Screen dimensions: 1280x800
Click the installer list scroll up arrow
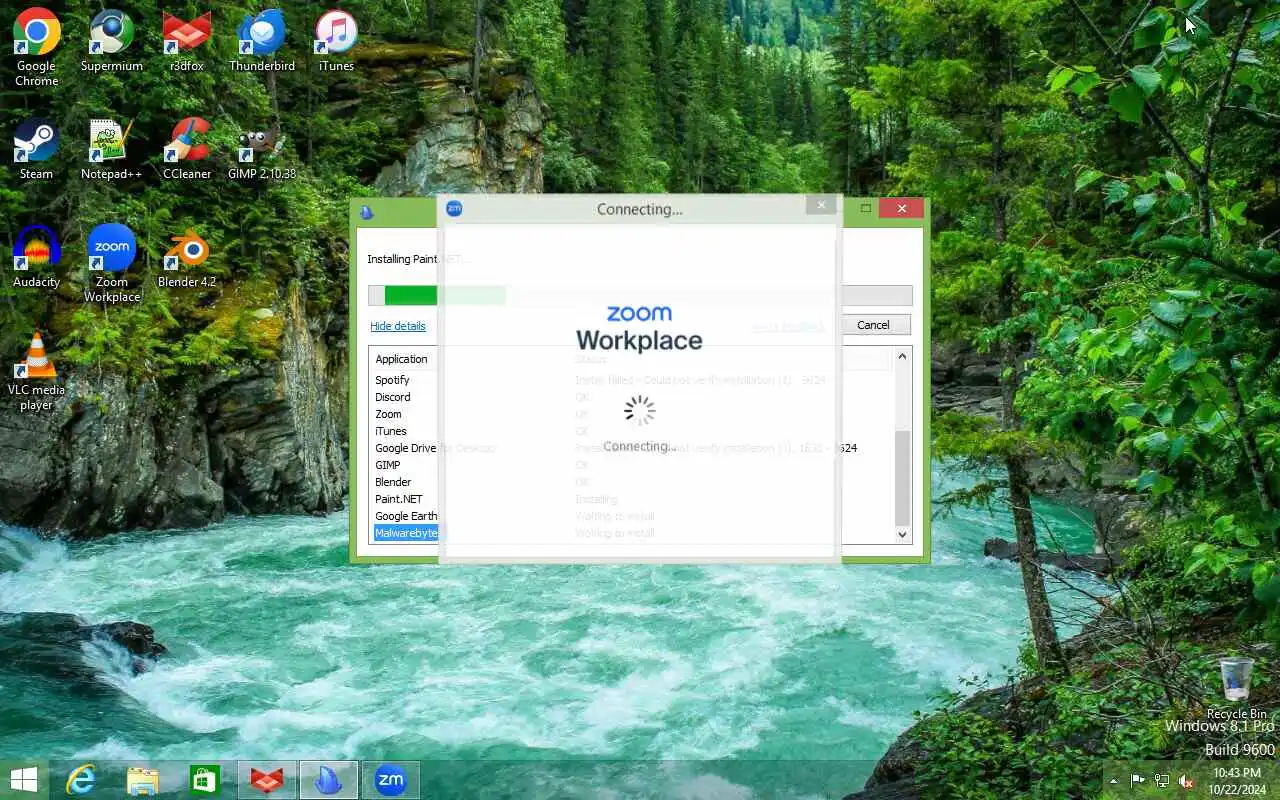(903, 356)
